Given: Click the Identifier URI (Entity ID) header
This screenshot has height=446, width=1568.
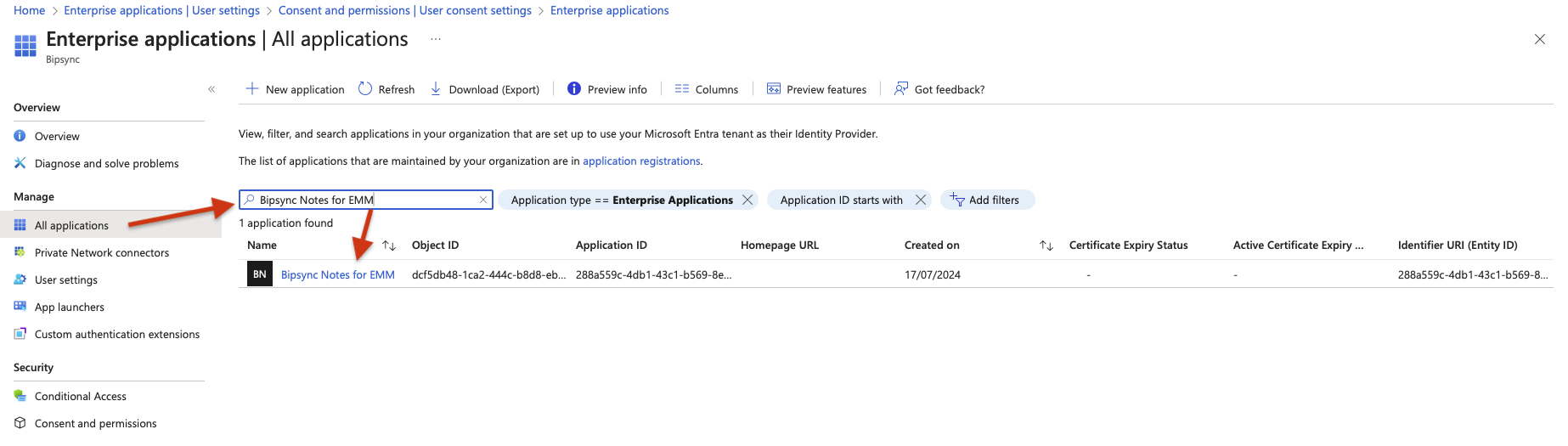Looking at the screenshot, I should click(1458, 245).
